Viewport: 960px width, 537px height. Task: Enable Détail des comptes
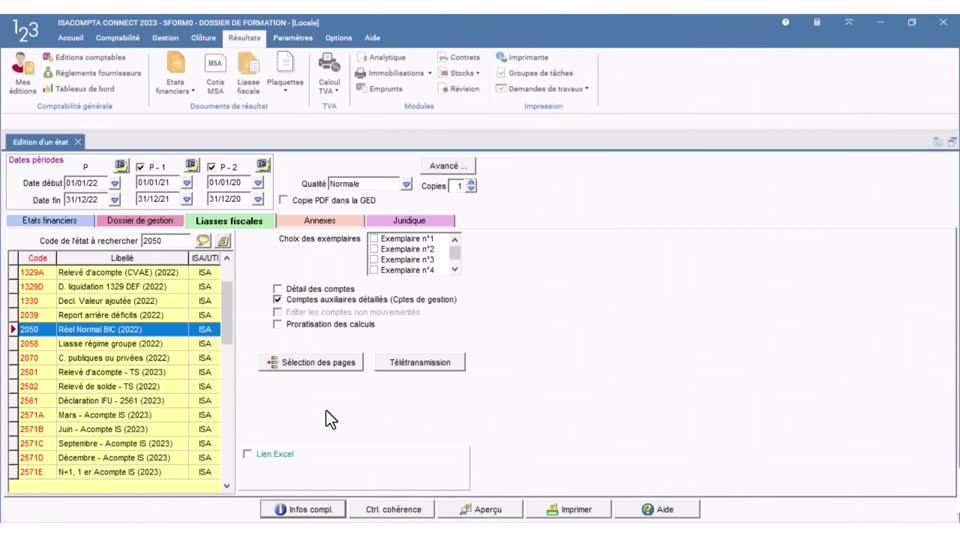[277, 288]
